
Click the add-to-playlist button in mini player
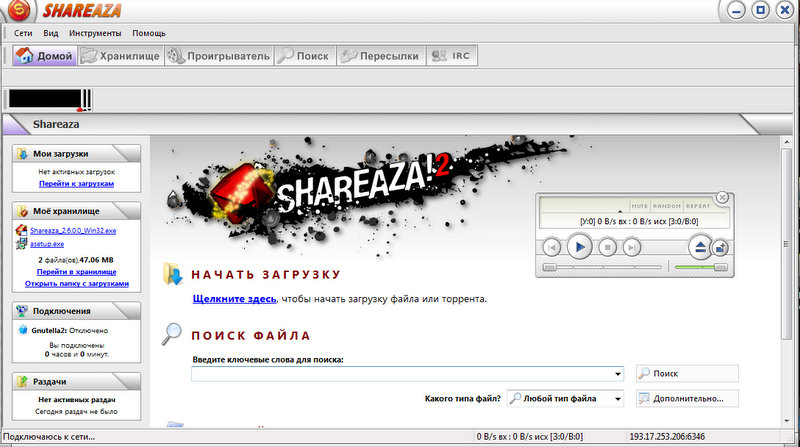[x=720, y=248]
